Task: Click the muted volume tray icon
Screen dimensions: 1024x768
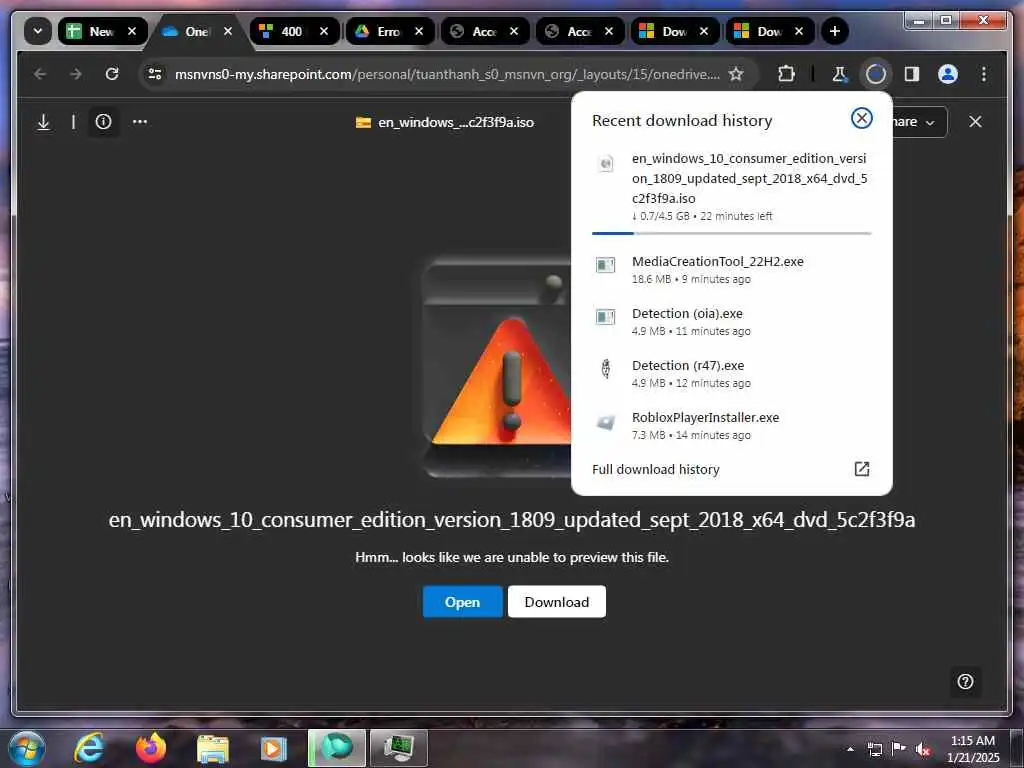Action: (x=923, y=750)
